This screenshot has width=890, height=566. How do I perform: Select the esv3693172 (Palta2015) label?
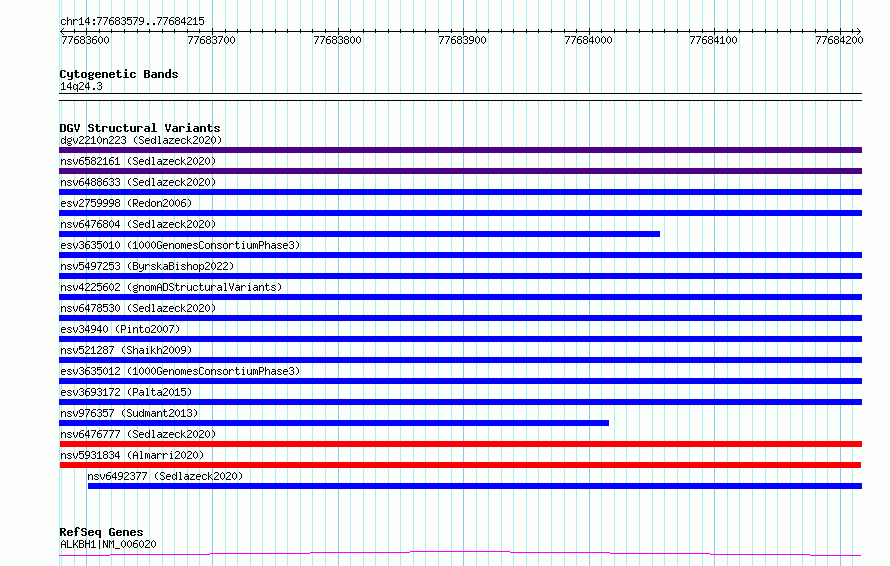(x=126, y=392)
